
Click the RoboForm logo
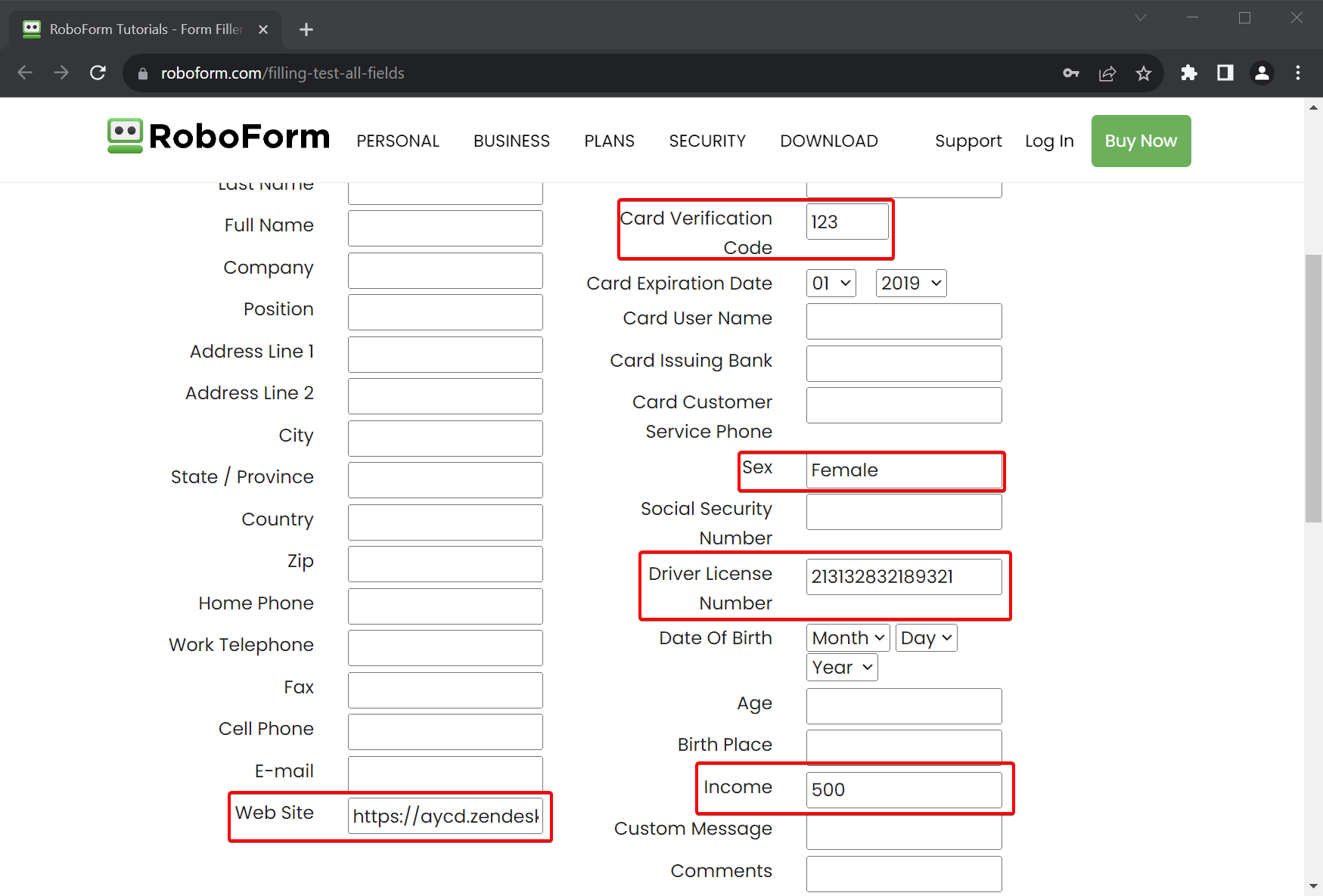[x=218, y=137]
